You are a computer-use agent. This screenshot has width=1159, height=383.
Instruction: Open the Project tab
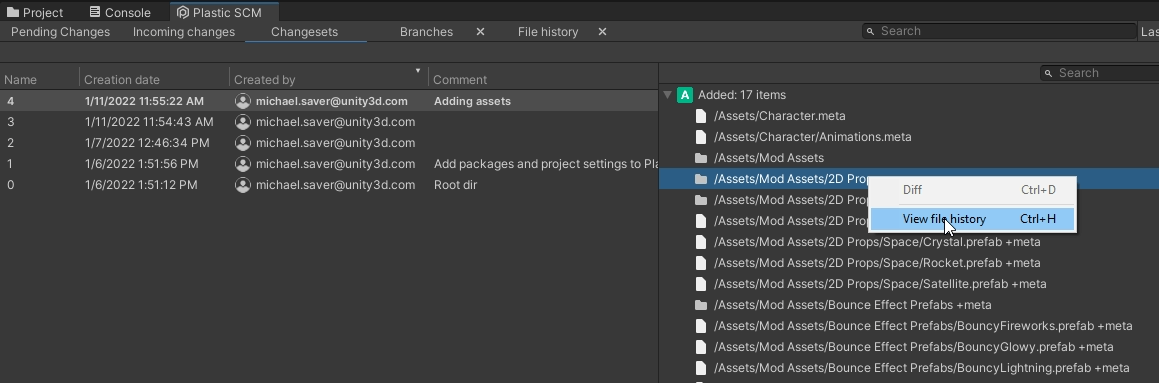(35, 13)
